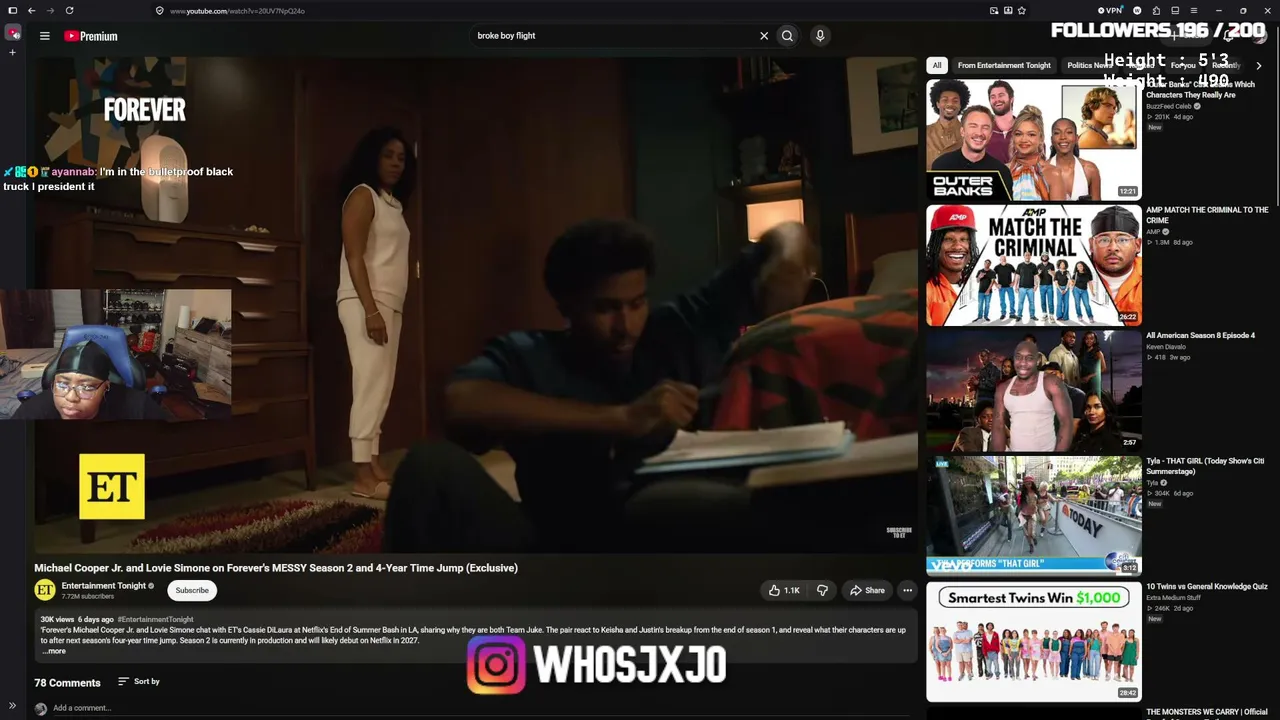
Task: Expand the browser sidebar with double chevron
Action: tap(12, 705)
